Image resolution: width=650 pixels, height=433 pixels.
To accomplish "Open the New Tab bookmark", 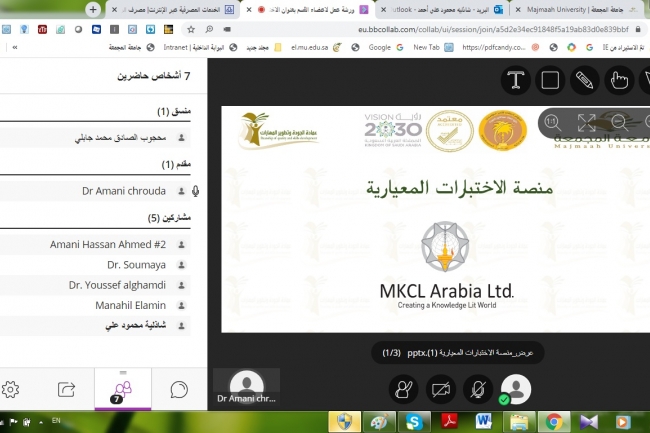I will point(433,47).
